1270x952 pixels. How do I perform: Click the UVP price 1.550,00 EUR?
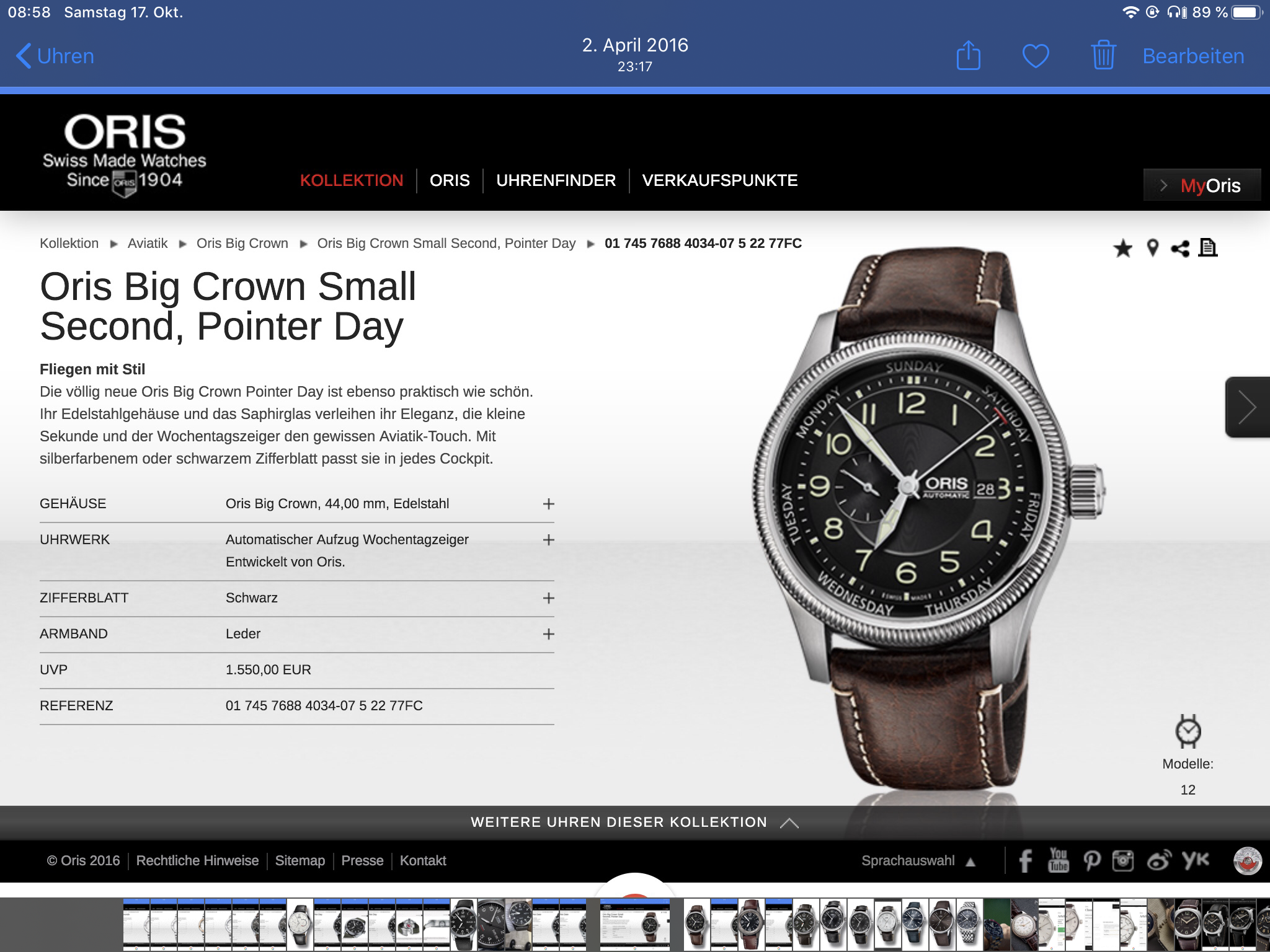[x=269, y=670]
